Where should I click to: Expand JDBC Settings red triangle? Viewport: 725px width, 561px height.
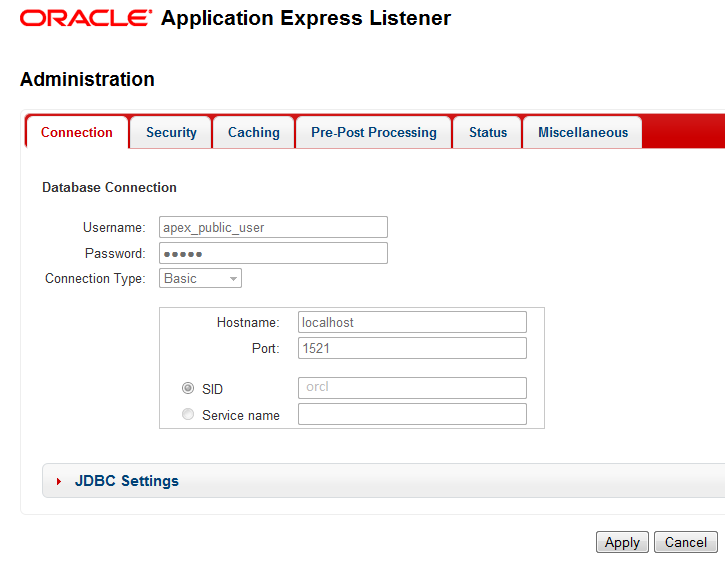59,481
